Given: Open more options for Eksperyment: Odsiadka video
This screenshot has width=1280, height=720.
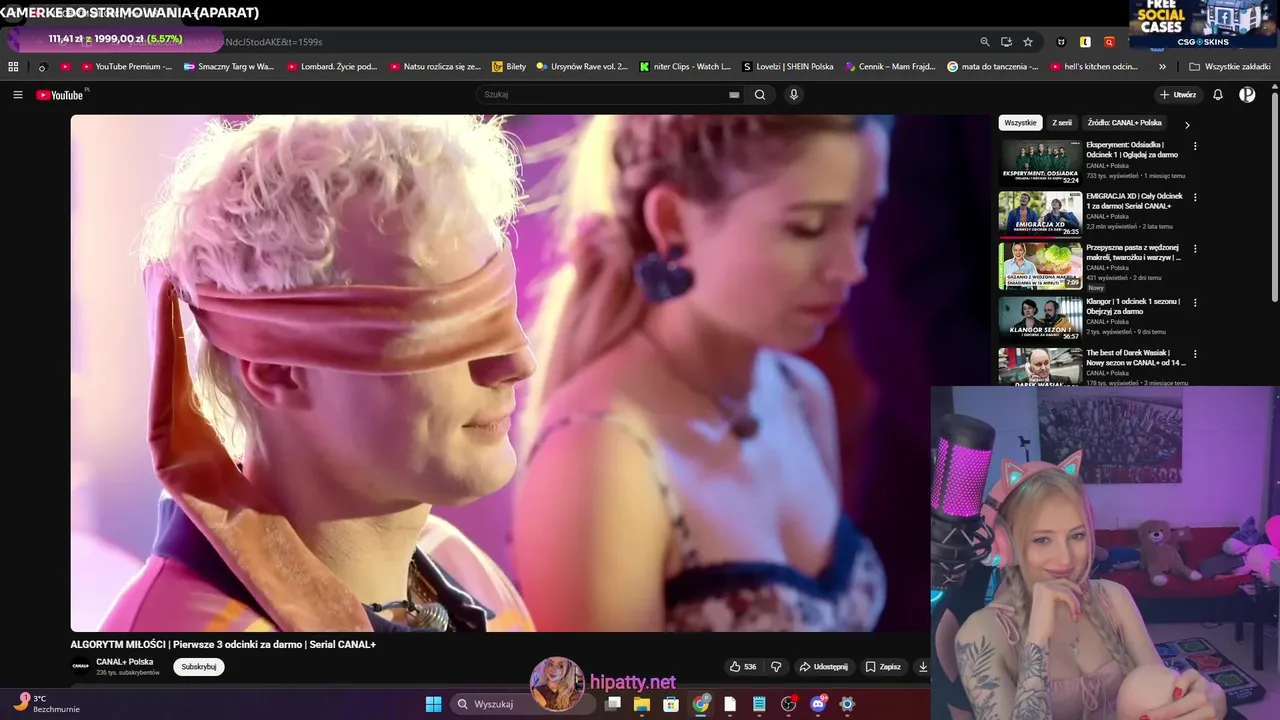Looking at the screenshot, I should click(1195, 146).
